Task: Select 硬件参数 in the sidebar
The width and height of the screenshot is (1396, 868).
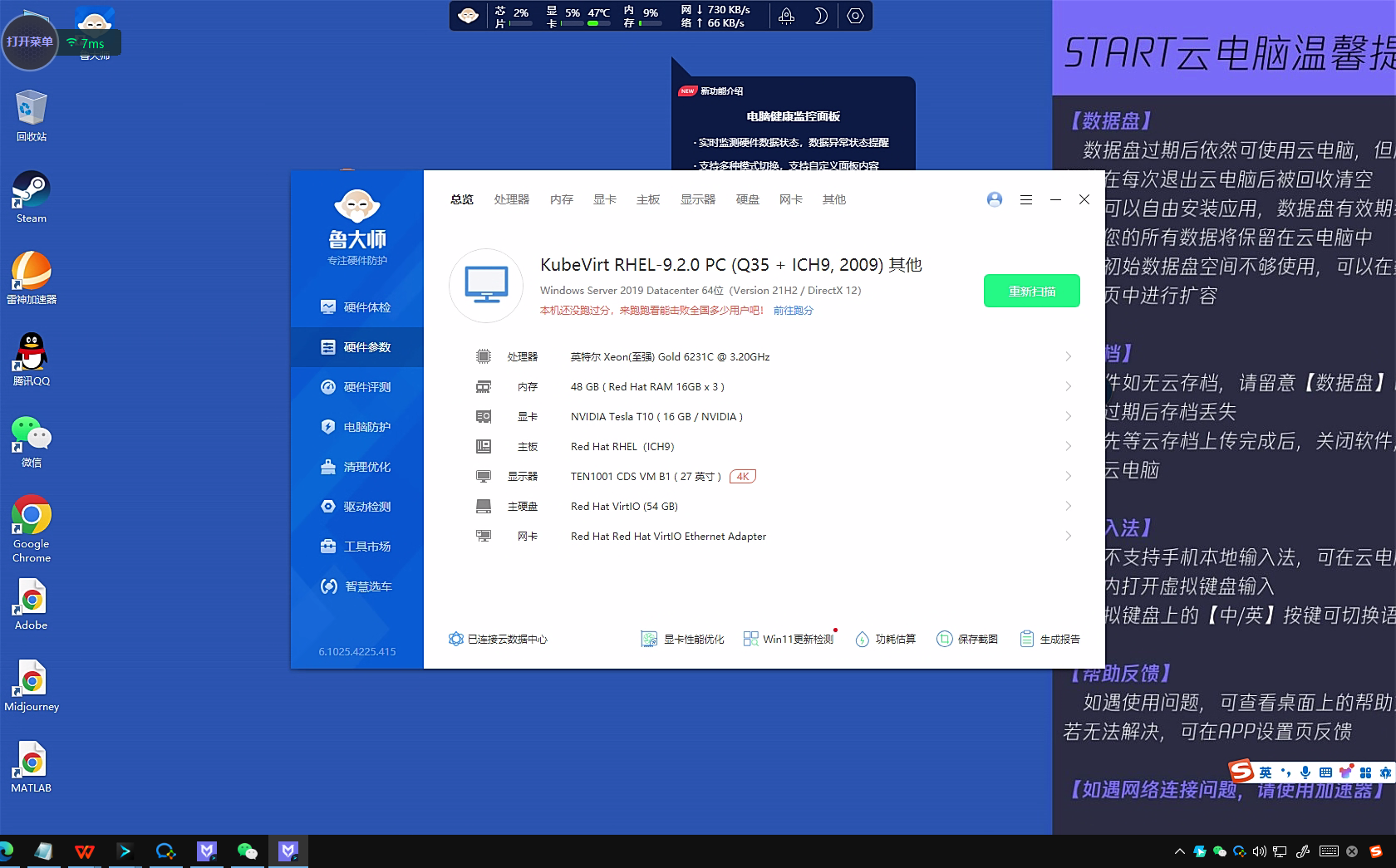Action: pyautogui.click(x=356, y=347)
